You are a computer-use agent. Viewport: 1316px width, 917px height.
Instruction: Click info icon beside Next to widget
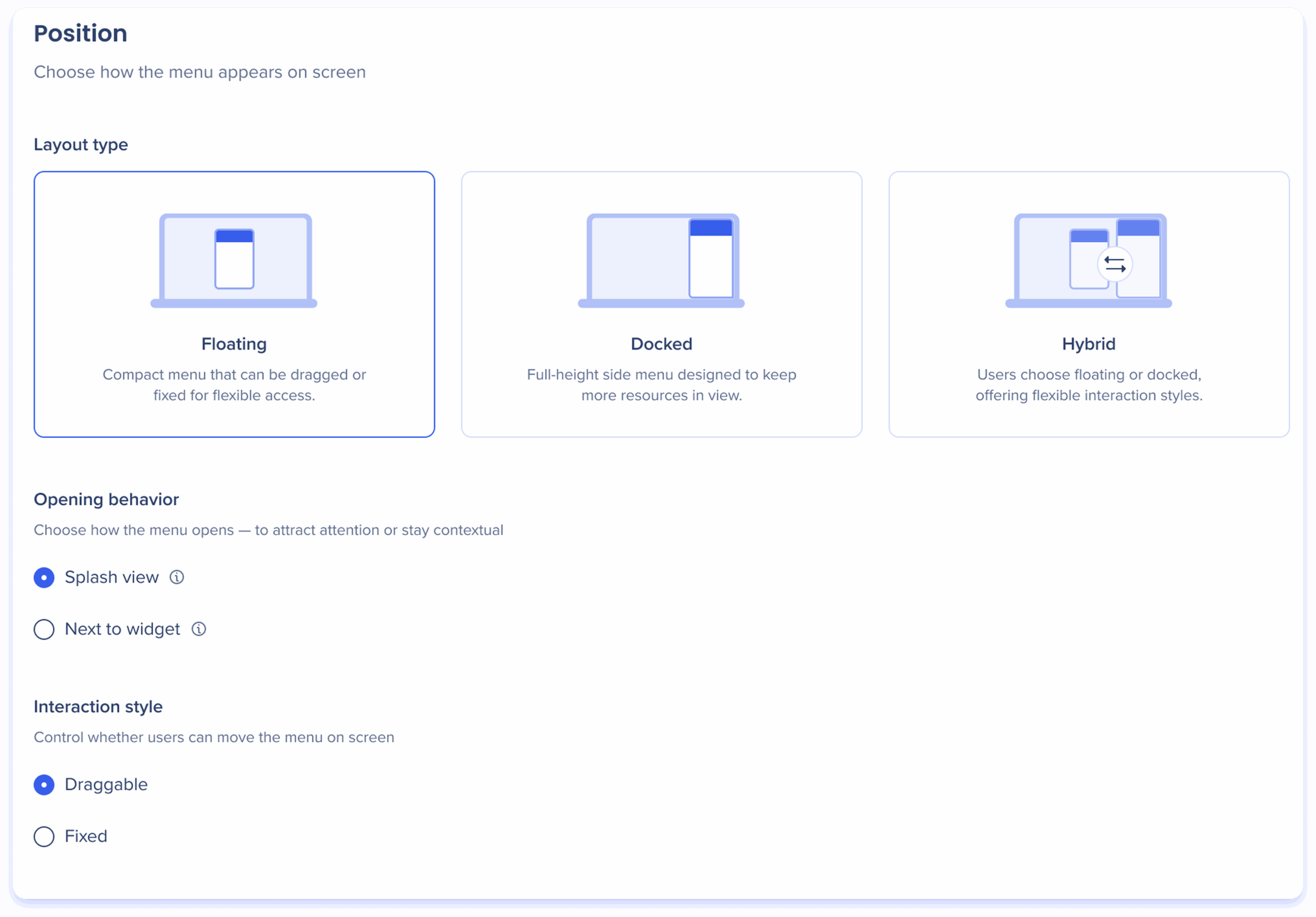pyautogui.click(x=198, y=629)
